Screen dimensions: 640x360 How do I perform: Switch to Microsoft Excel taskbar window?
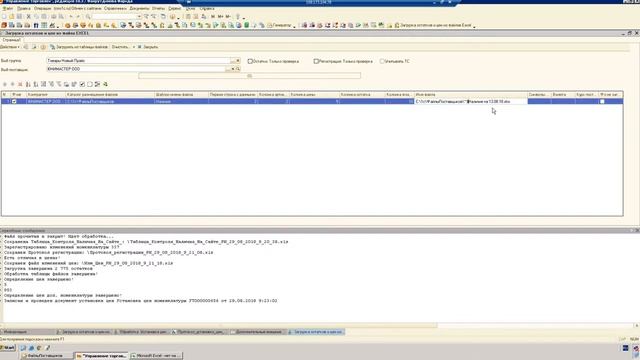coord(156,356)
